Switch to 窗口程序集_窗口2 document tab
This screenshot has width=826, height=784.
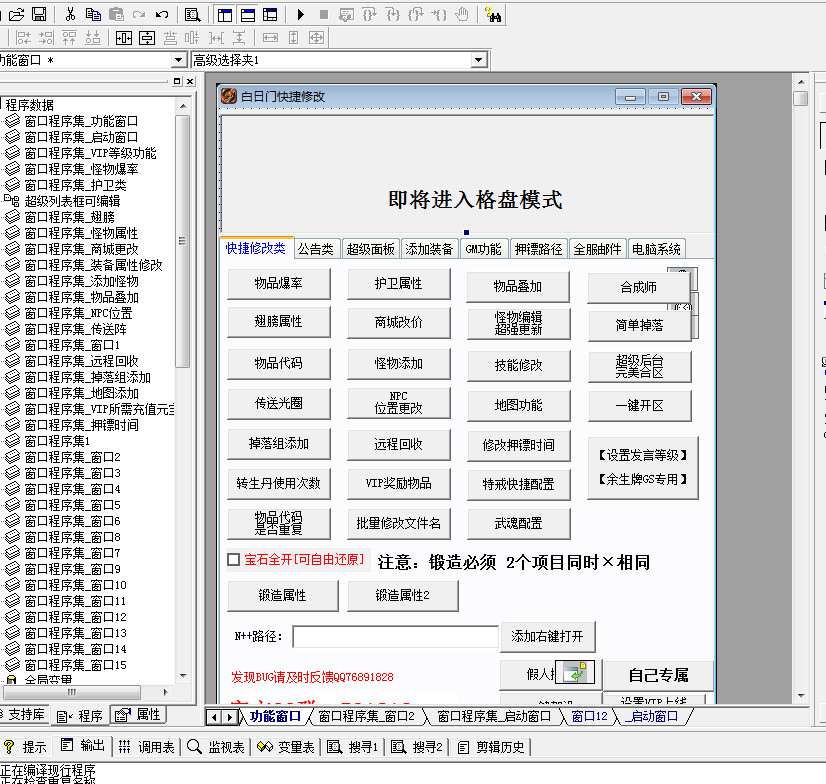(367, 716)
